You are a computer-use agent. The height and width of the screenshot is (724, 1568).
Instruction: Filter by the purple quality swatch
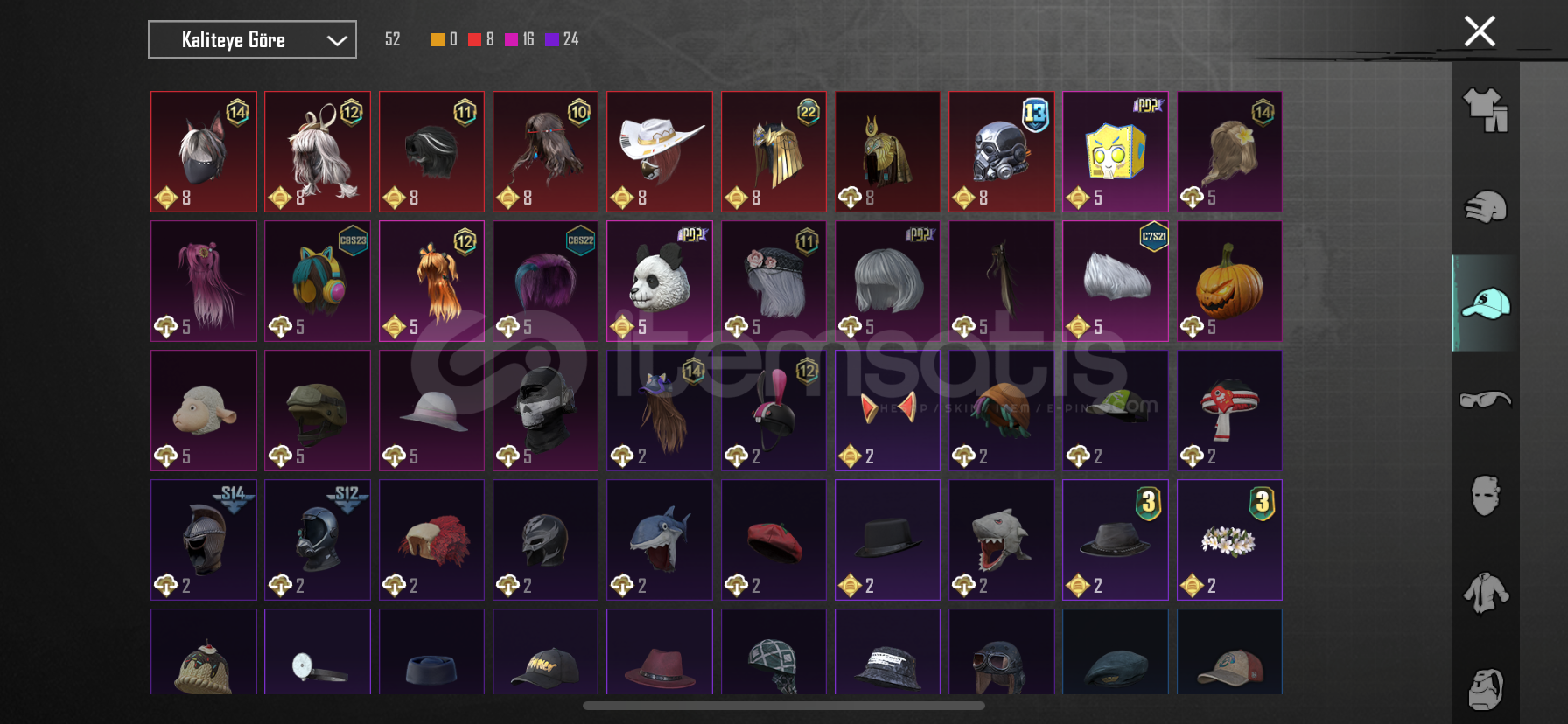tap(551, 39)
